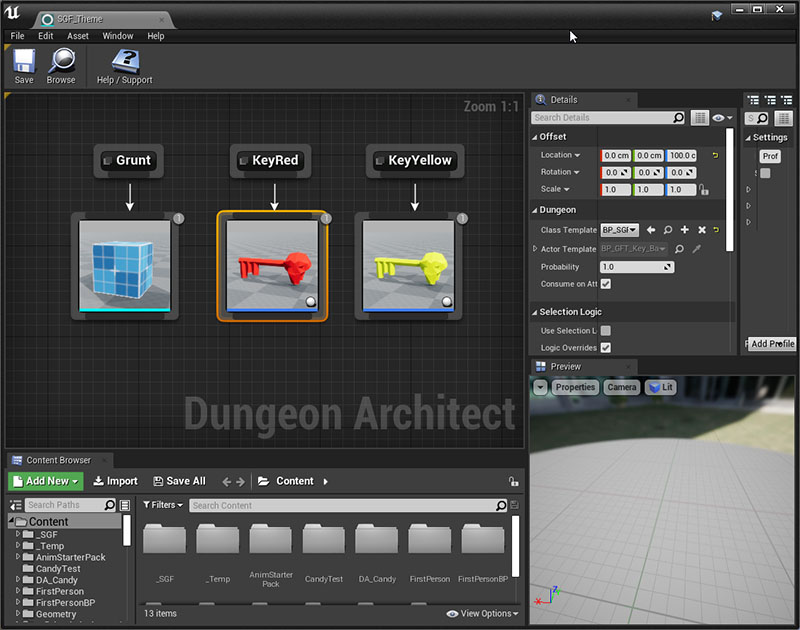
Task: Browse to Class Template asset using the magnifier
Action: coord(668,230)
